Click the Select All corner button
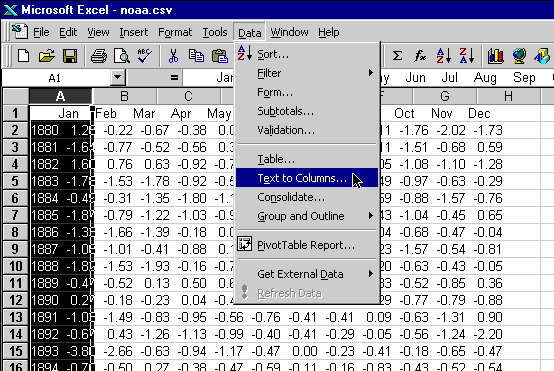 [x=16, y=96]
